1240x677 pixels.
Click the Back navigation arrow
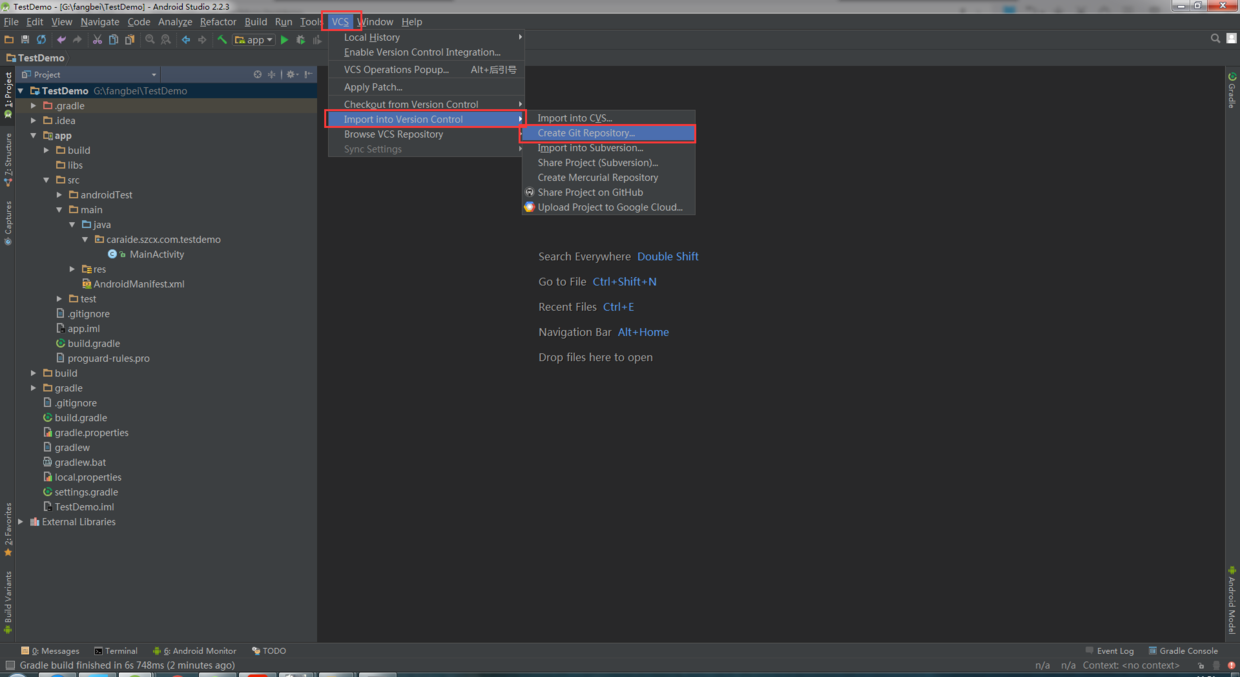186,40
